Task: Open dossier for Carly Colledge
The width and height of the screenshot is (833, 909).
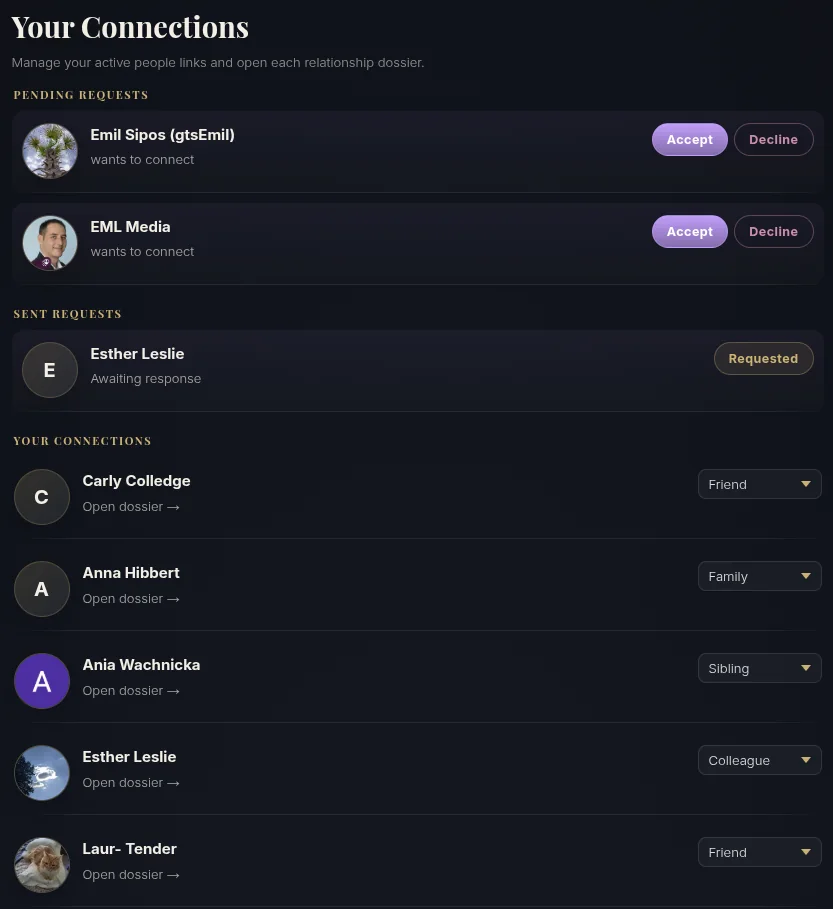Action: (x=131, y=507)
